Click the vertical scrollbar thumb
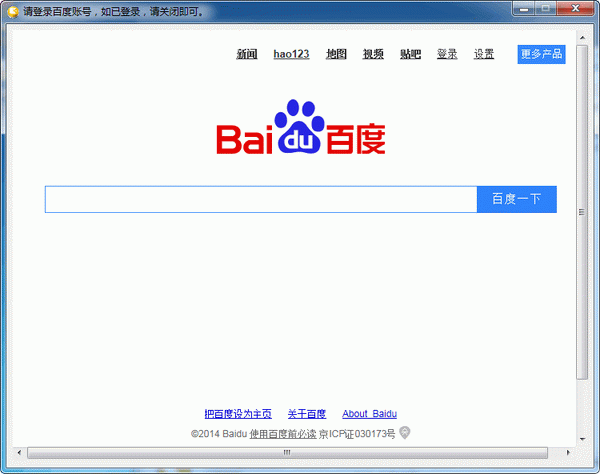Viewport: 600px width, 474px height. (x=582, y=212)
